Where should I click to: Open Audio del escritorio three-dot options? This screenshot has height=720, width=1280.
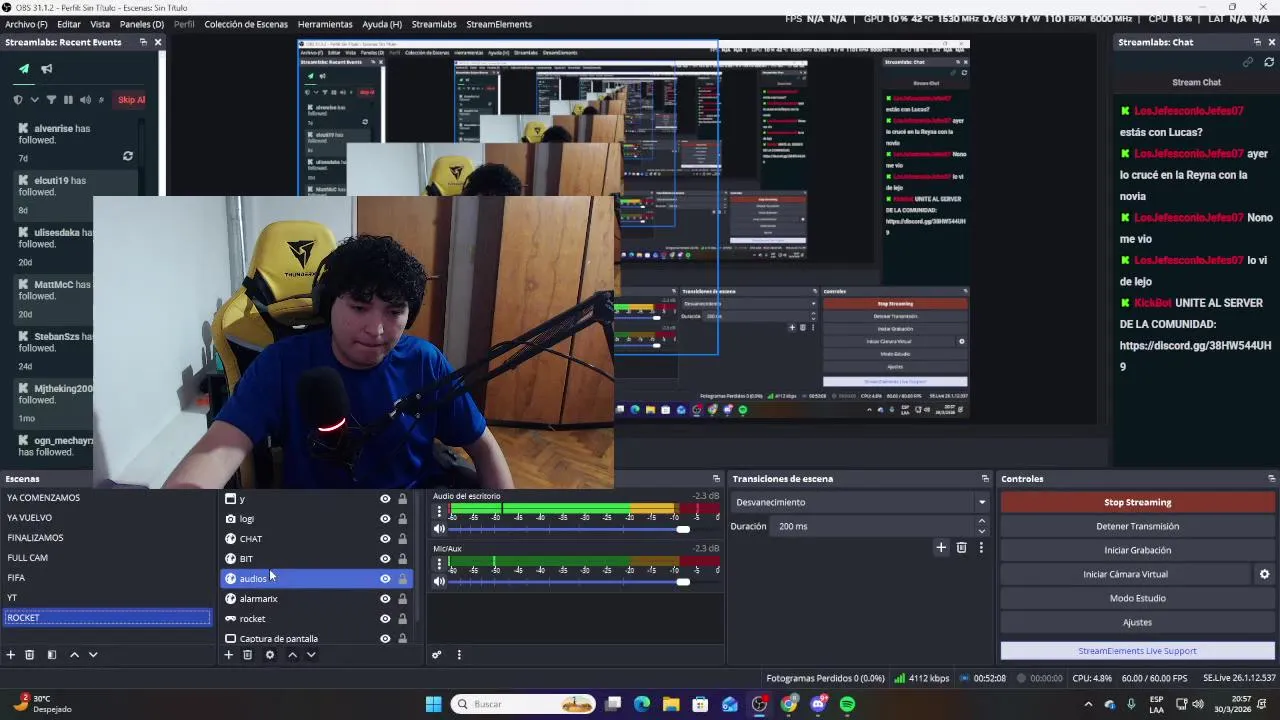pos(439,511)
